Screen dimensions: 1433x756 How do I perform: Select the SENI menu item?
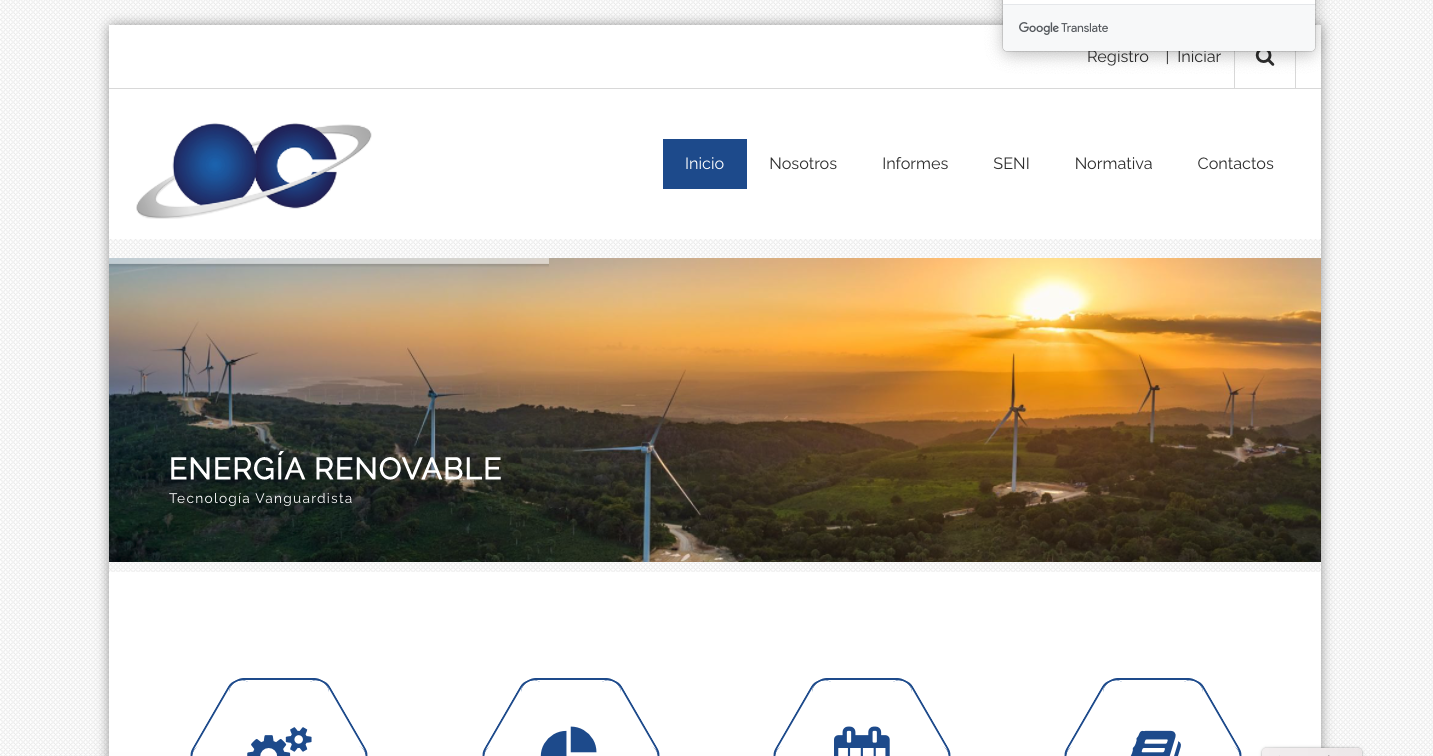[1011, 164]
